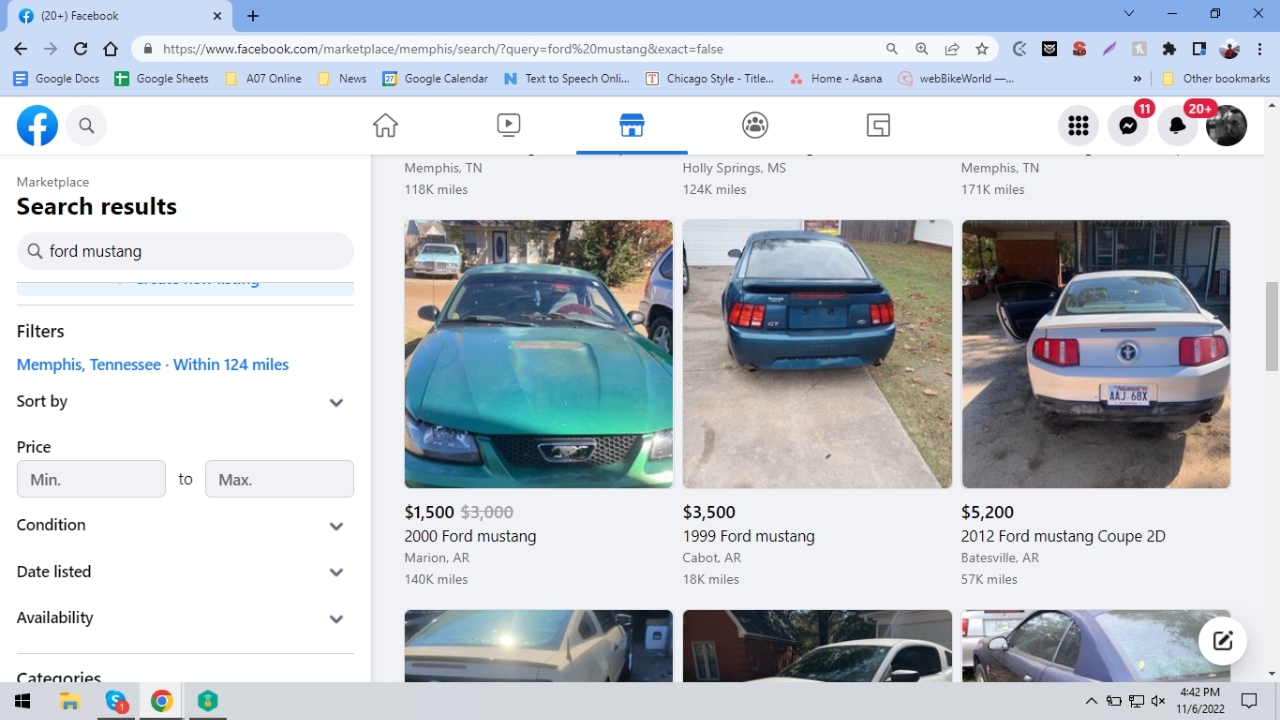Screen dimensions: 1280x720
Task: Open the Text to Speech bookmark
Action: click(567, 78)
